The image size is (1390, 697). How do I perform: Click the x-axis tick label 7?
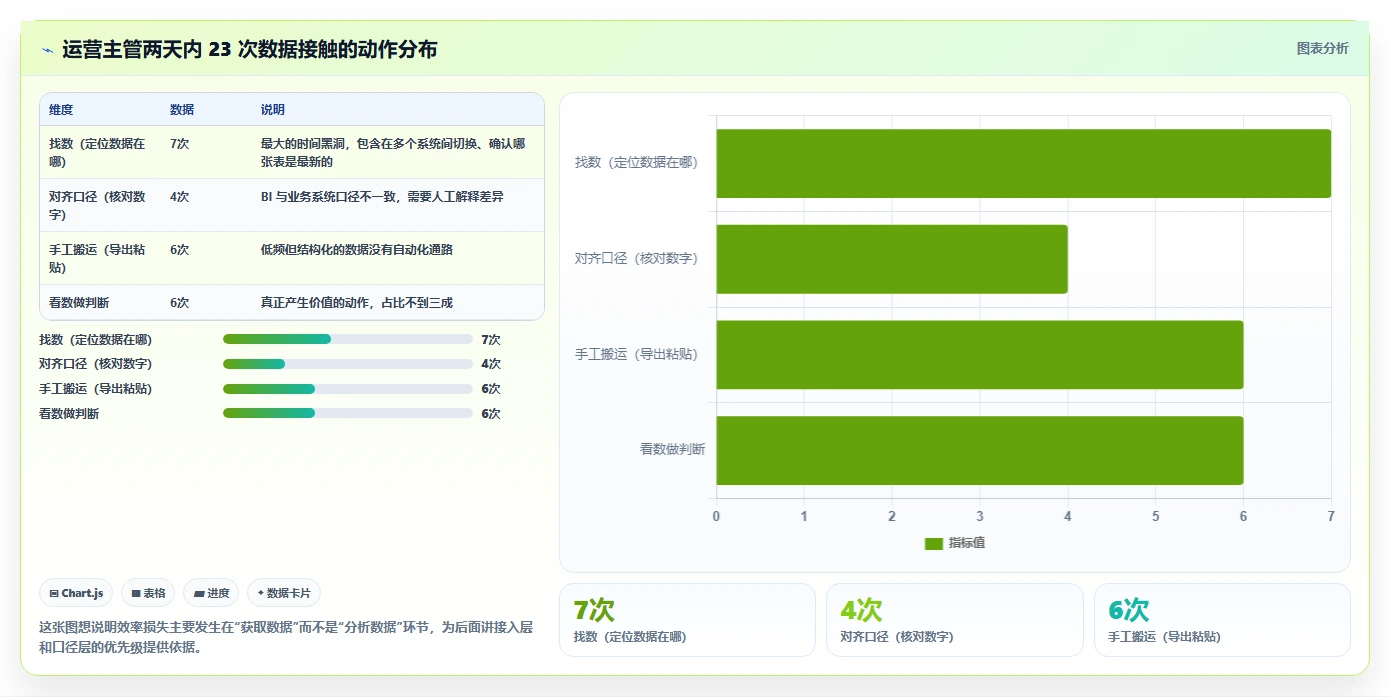coord(1330,516)
